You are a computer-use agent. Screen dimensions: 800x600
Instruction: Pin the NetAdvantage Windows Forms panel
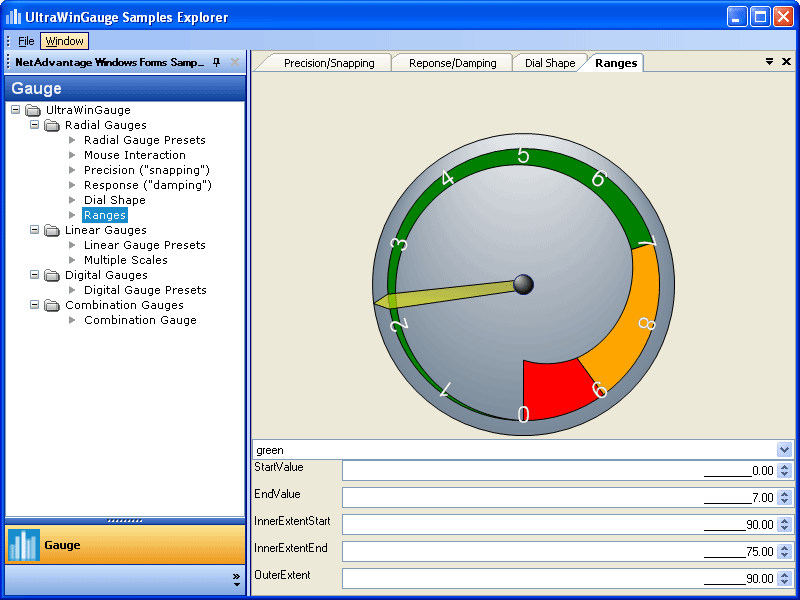click(215, 62)
